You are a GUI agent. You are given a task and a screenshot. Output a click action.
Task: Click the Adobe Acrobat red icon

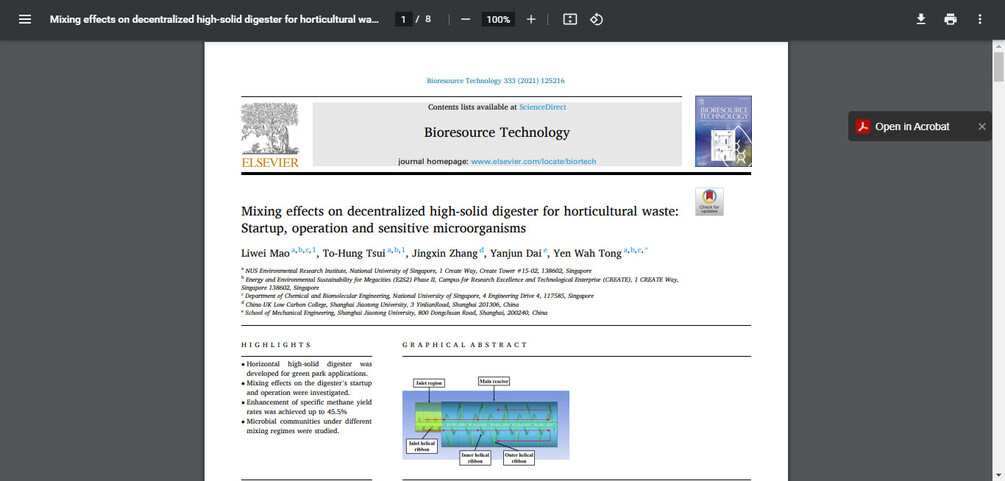pos(863,126)
